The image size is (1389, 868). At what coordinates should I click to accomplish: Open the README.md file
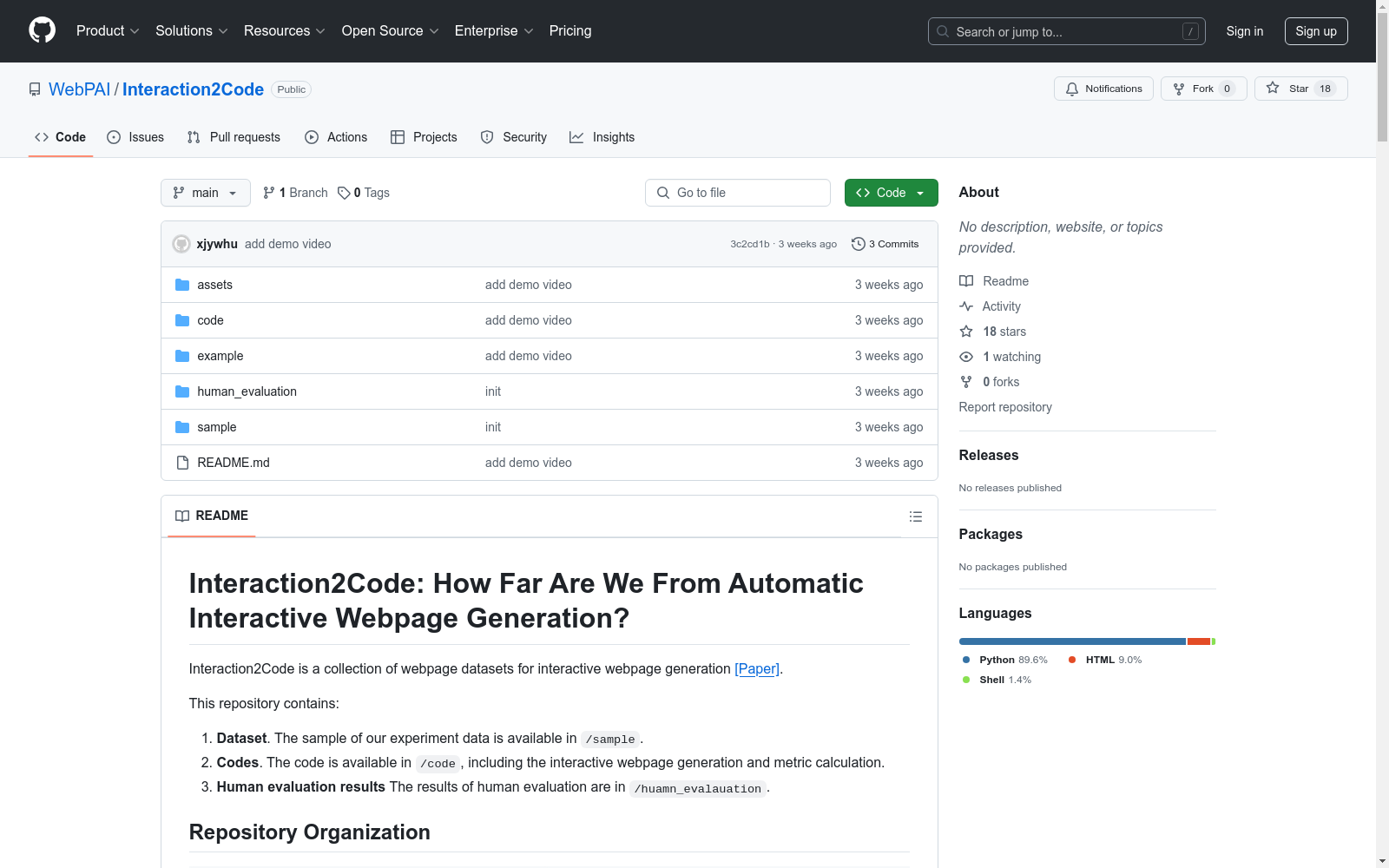pyautogui.click(x=234, y=463)
